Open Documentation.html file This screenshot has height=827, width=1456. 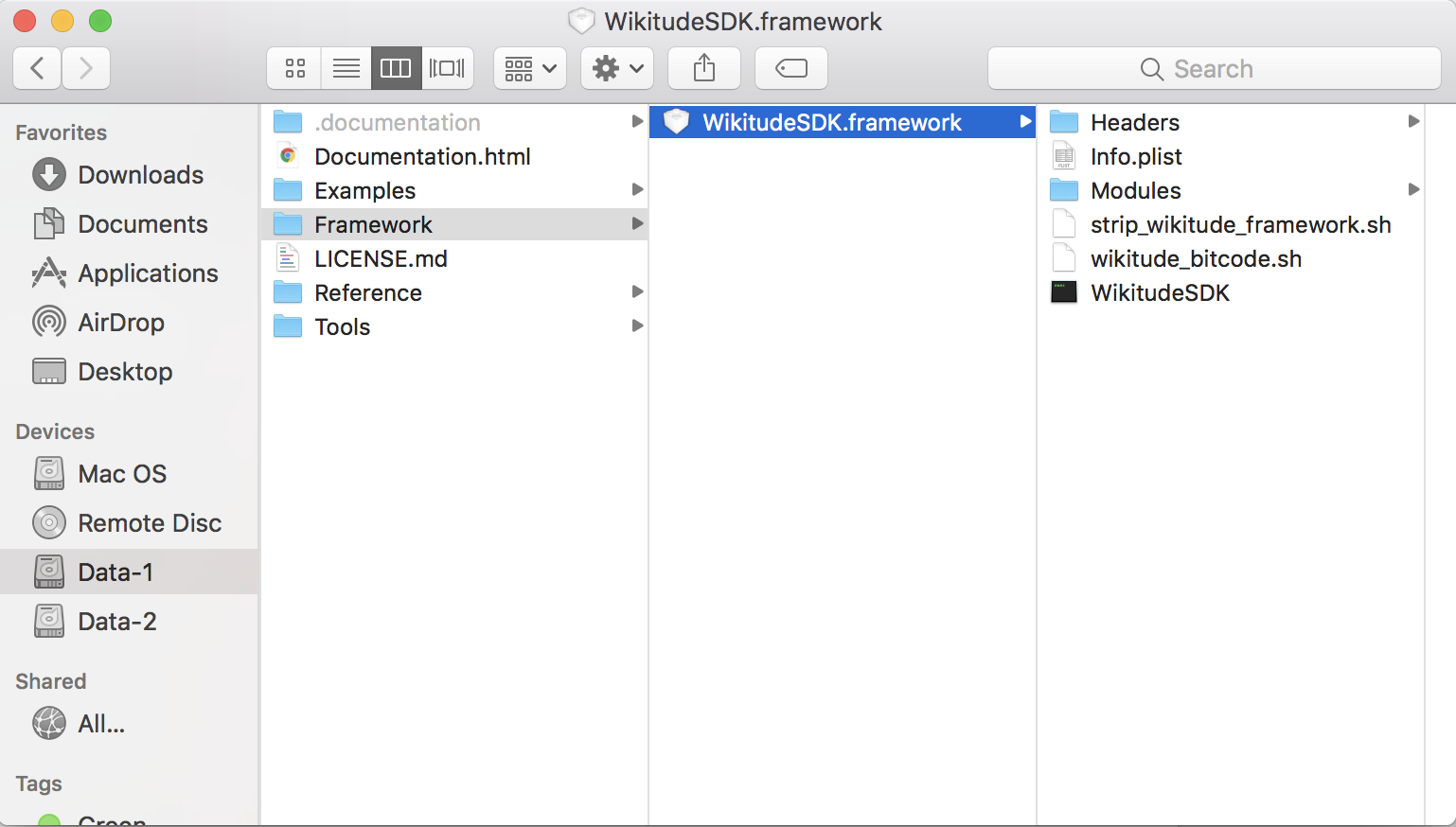pyautogui.click(x=422, y=157)
